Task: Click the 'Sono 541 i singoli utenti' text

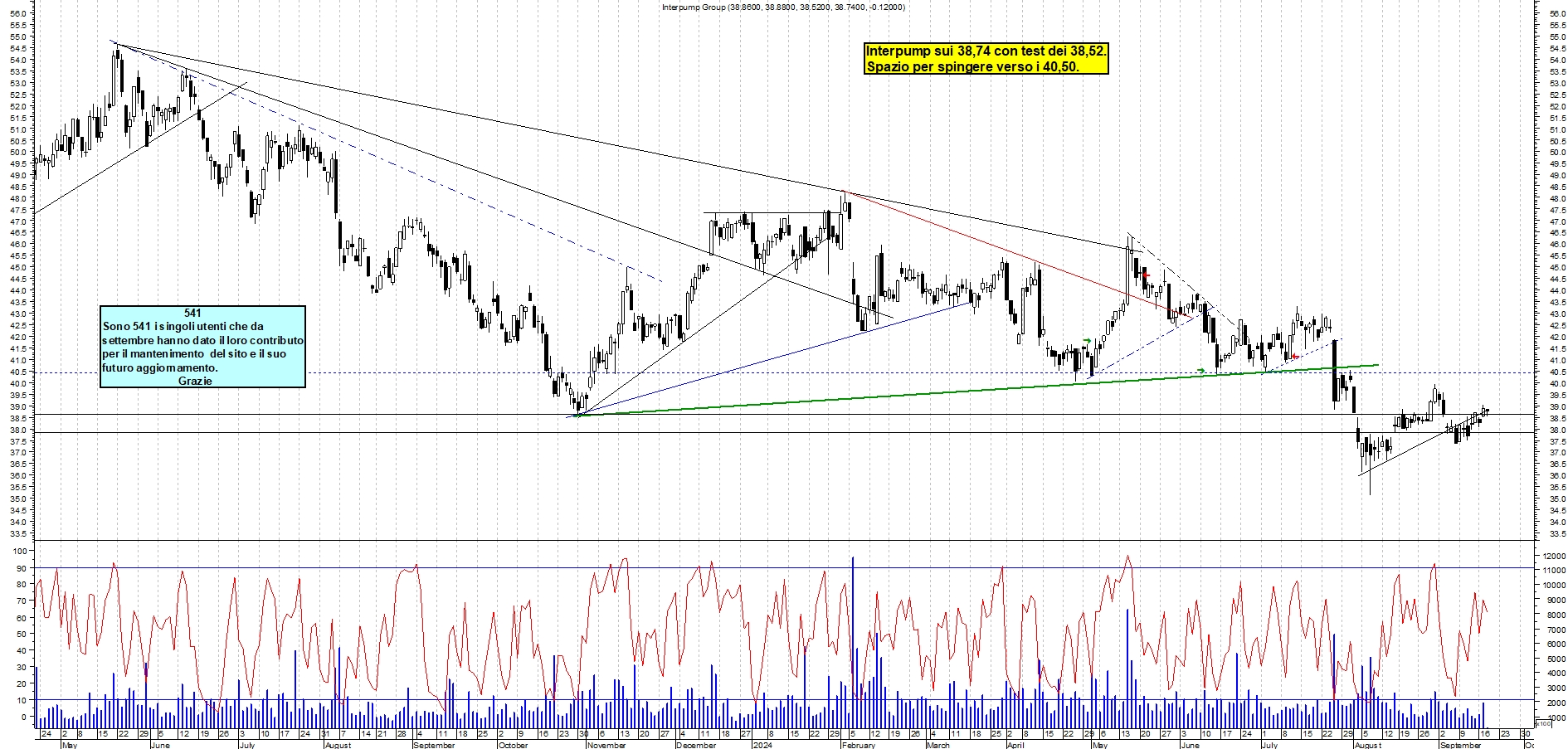Action: 165,326
